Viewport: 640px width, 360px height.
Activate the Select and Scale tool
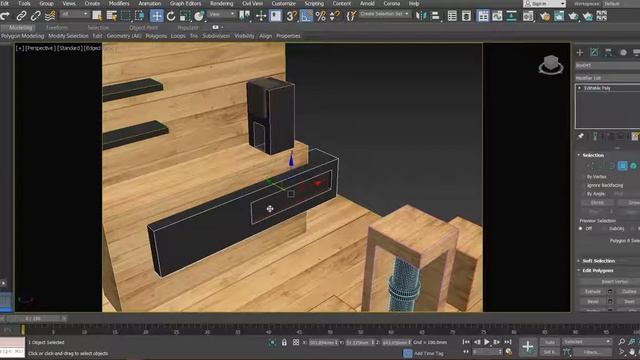(185, 16)
